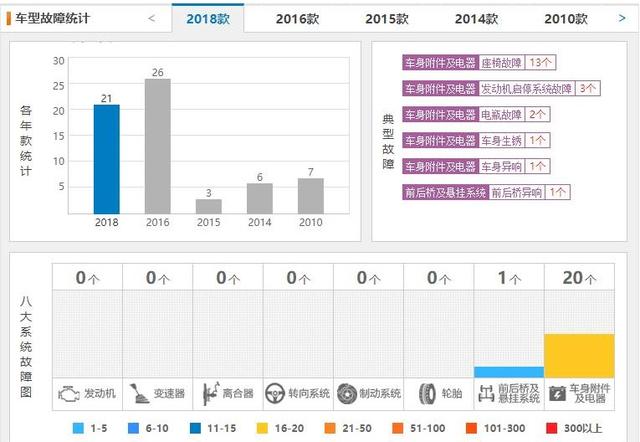
Task: Click the engine (发动机) icon
Action: pos(69,394)
